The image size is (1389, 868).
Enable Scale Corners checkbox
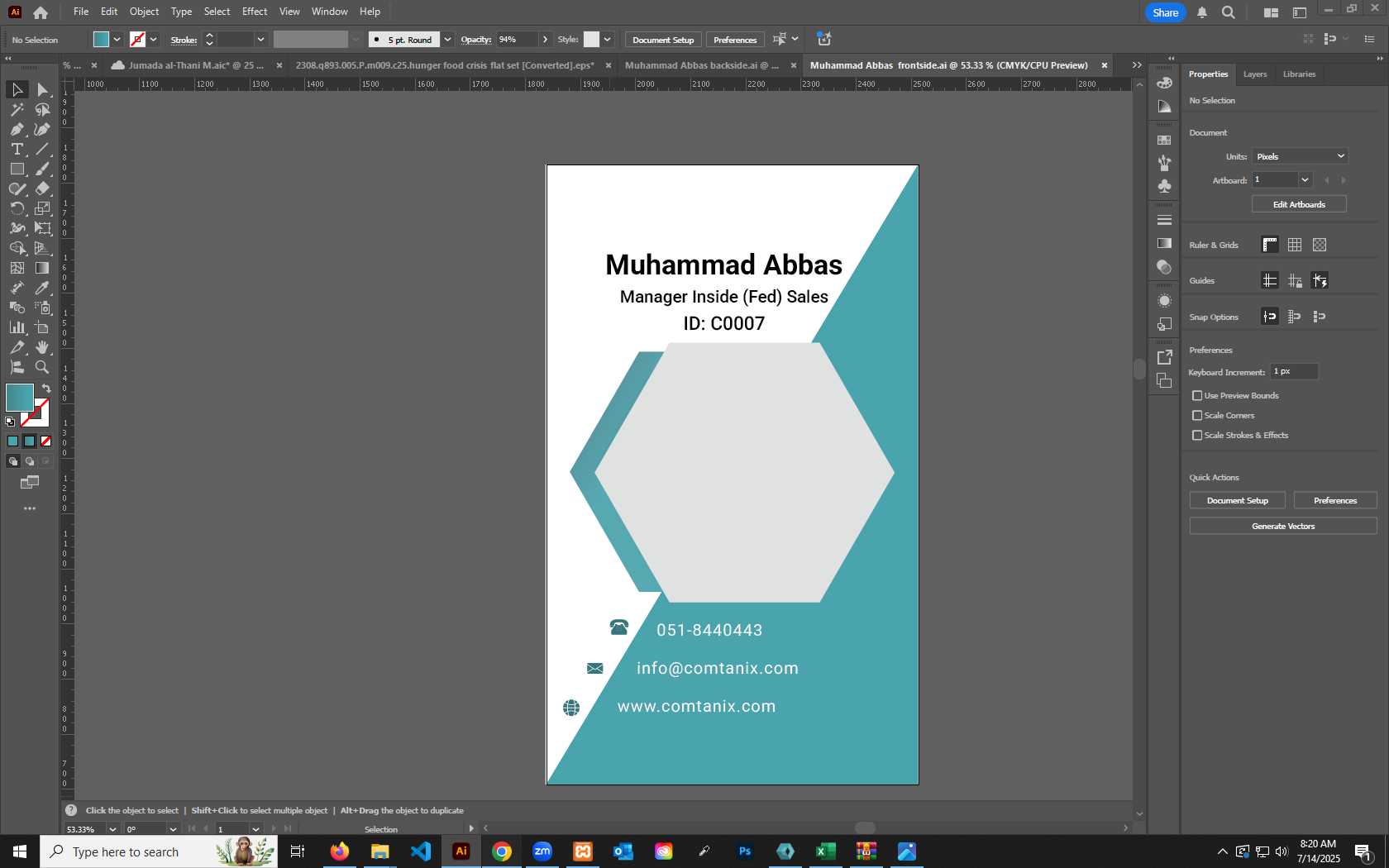pyautogui.click(x=1197, y=416)
